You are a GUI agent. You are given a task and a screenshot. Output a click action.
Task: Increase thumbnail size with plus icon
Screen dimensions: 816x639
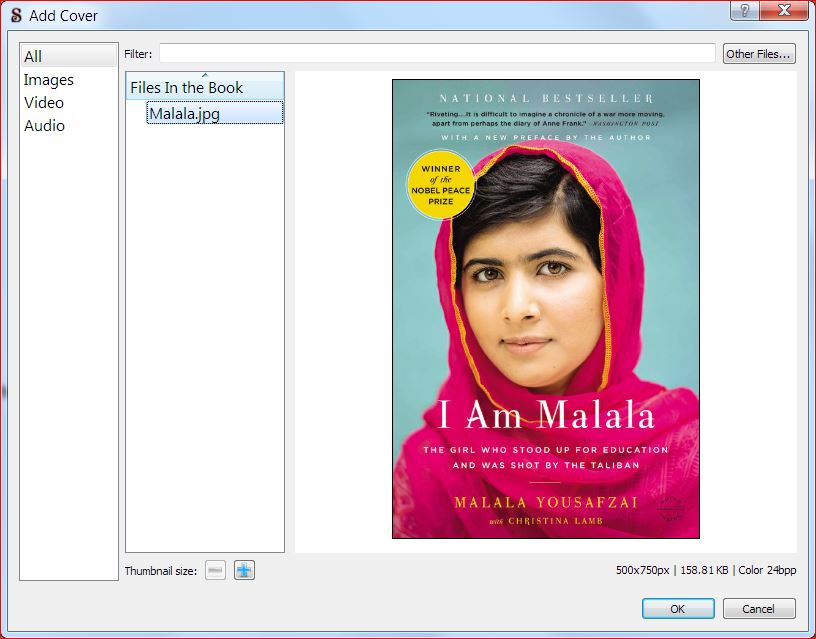[x=244, y=570]
